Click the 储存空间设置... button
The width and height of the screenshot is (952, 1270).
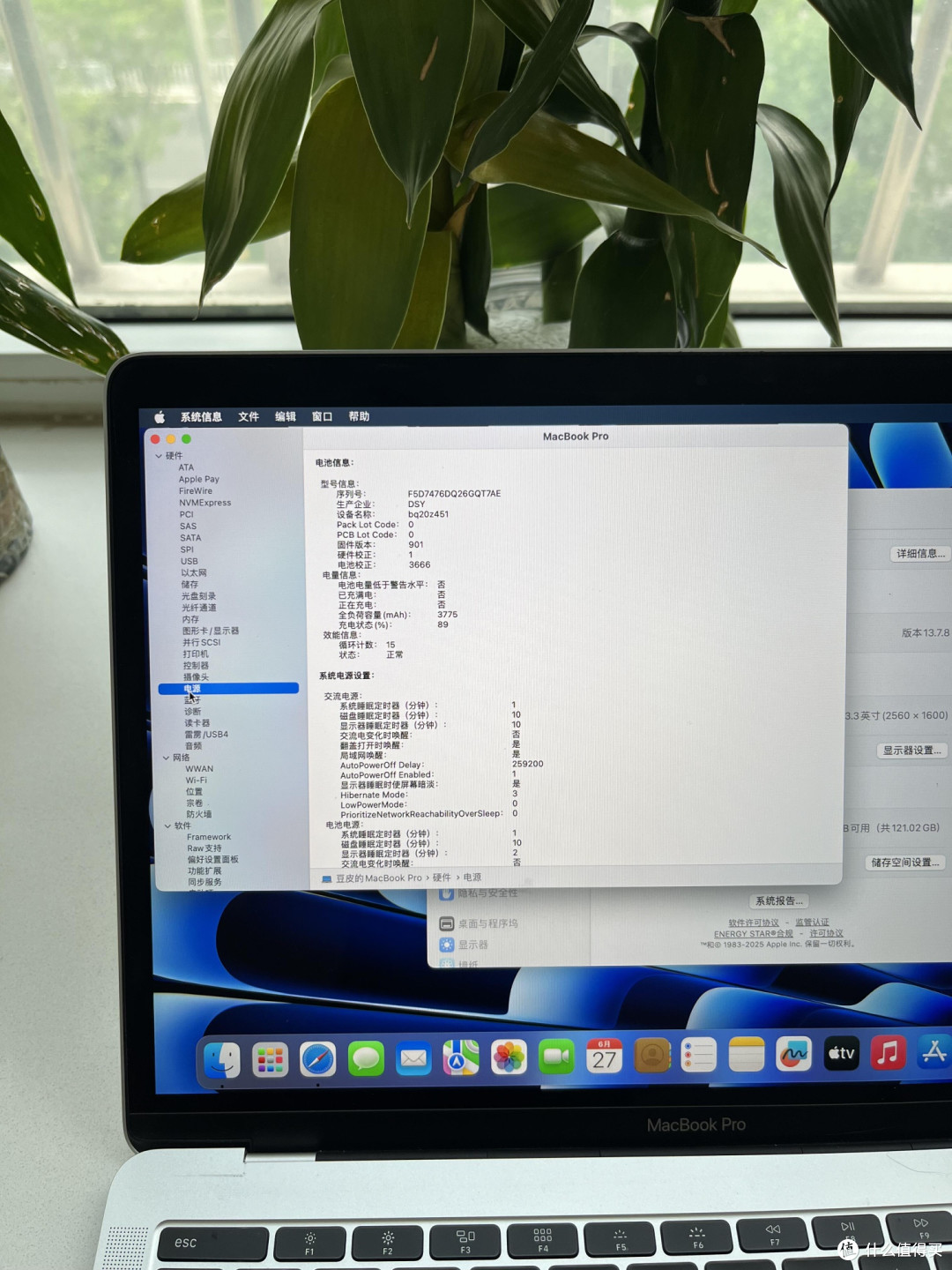906,863
